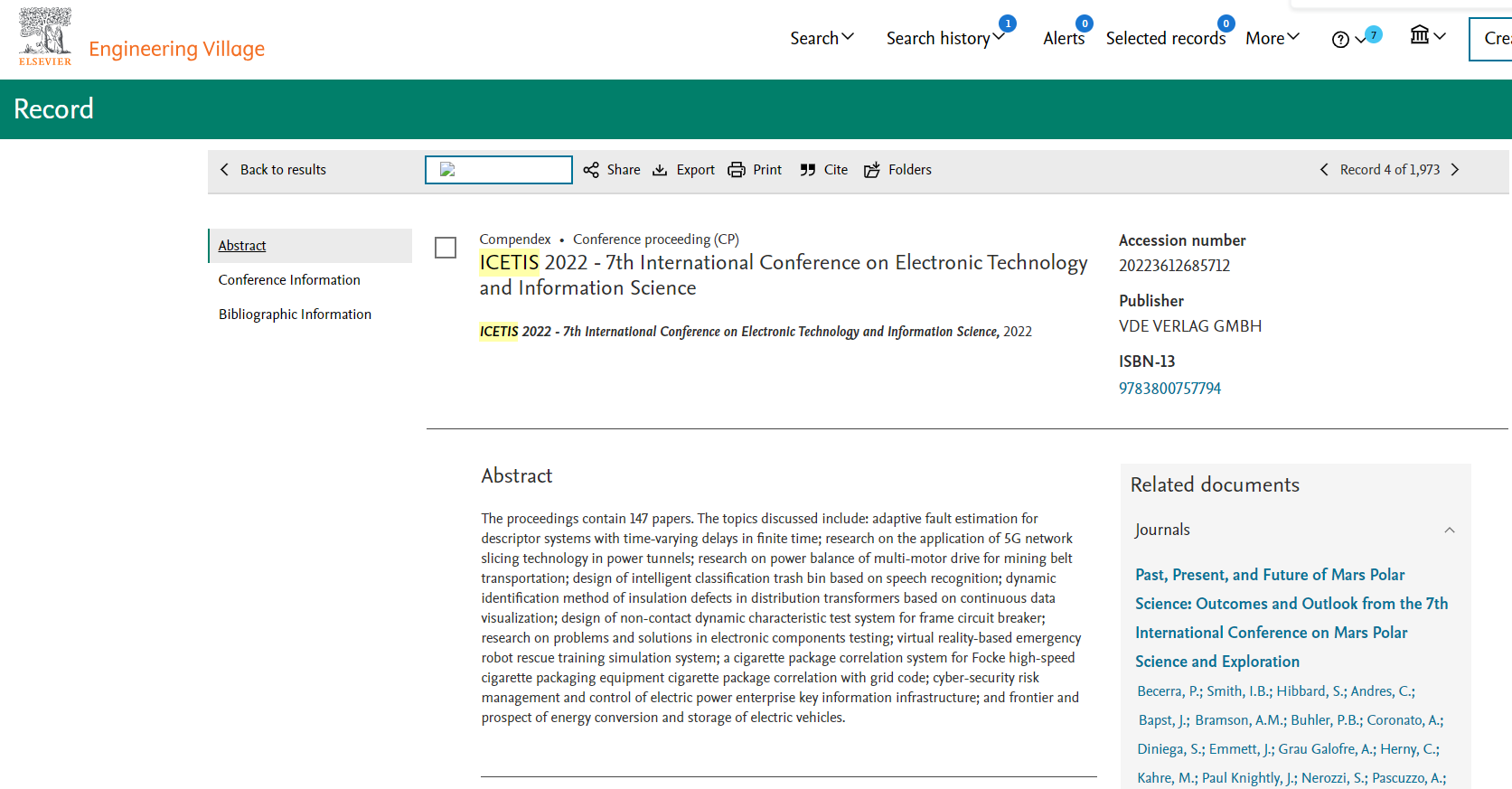
Task: Click the broken image full-text button
Action: pos(499,170)
